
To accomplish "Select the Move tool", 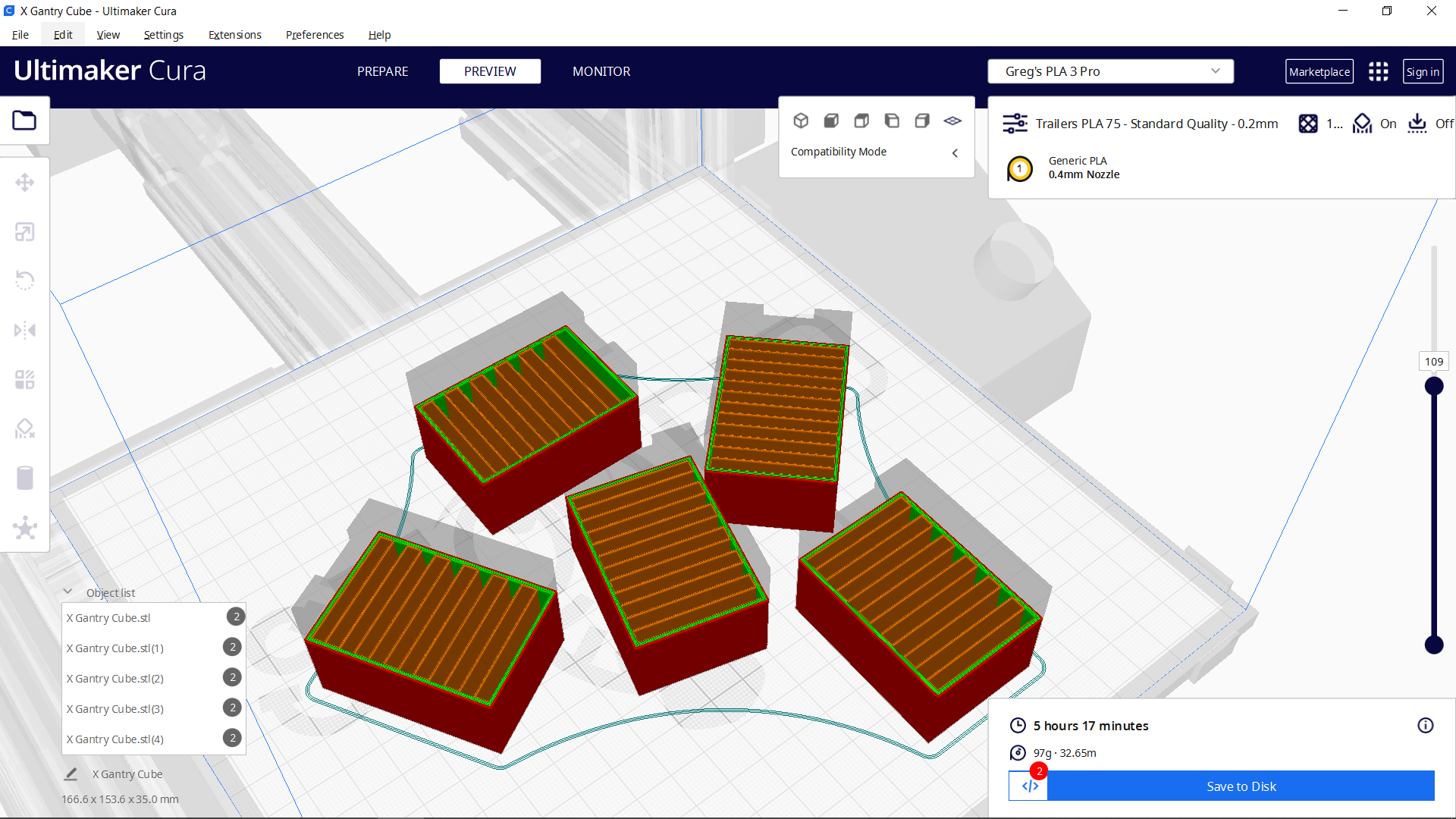I will (25, 182).
